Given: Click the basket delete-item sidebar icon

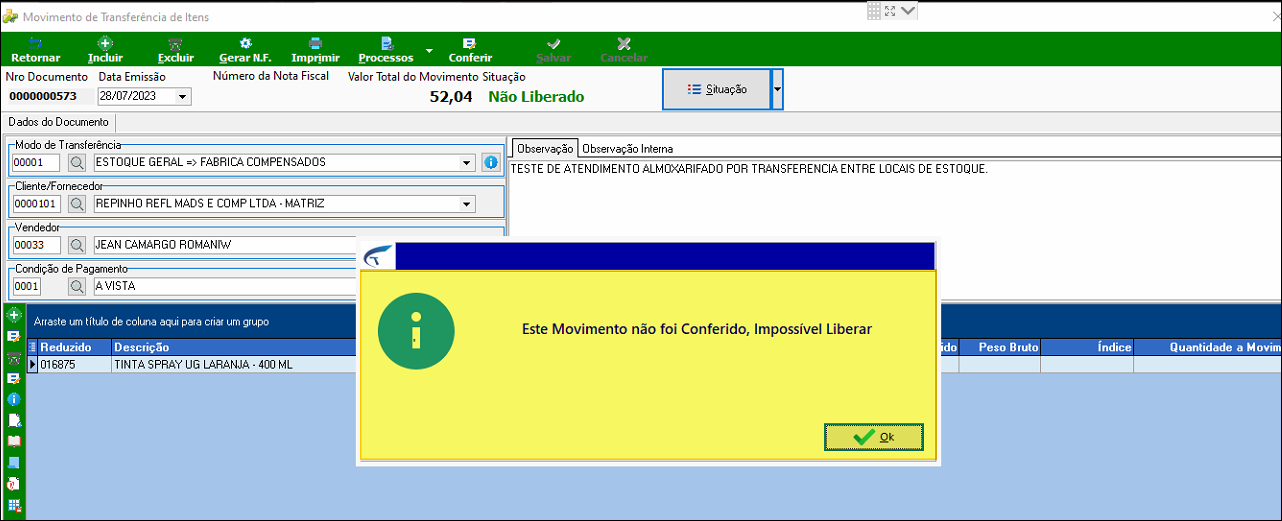Looking at the screenshot, I should tap(14, 357).
